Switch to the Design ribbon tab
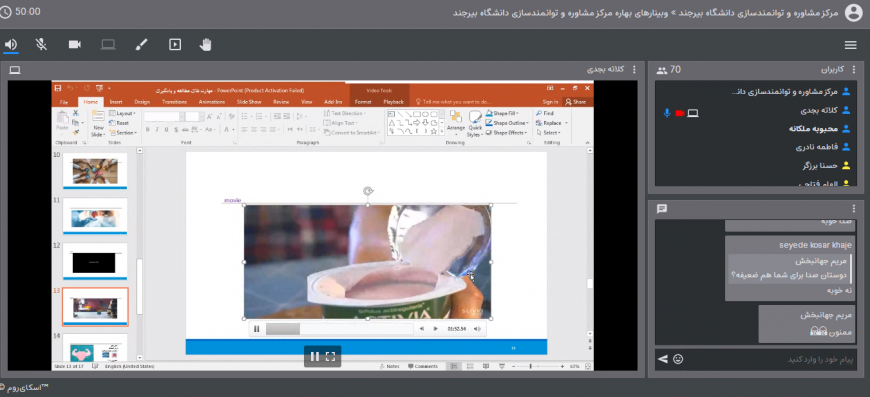 pyautogui.click(x=142, y=102)
